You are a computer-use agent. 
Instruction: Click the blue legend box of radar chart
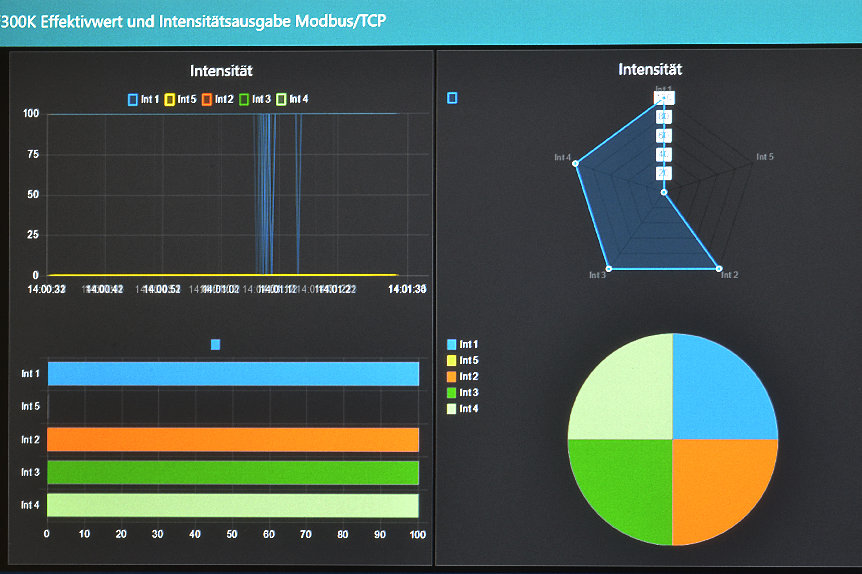click(x=453, y=98)
